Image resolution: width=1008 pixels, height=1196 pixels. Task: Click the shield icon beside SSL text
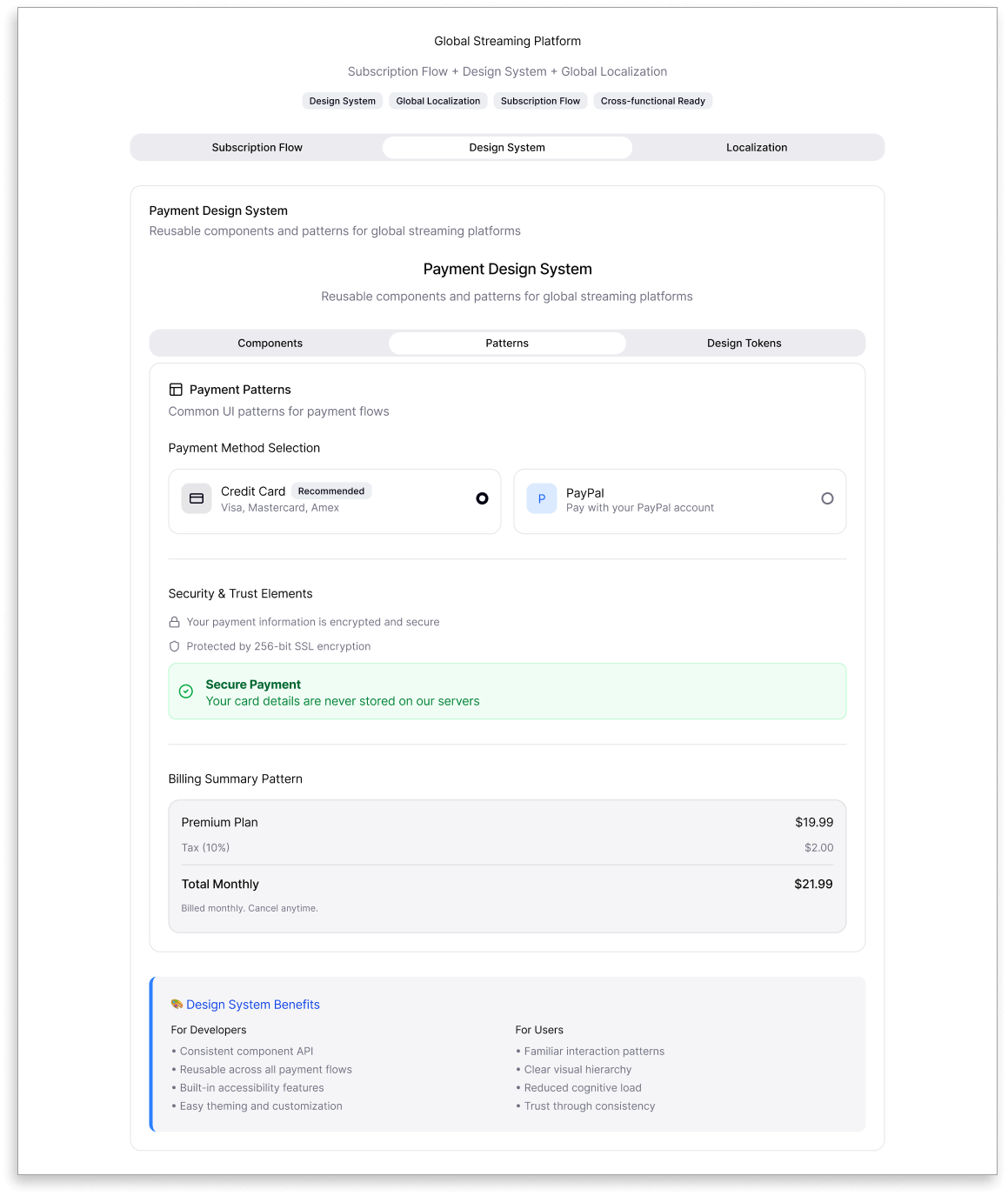pos(174,647)
